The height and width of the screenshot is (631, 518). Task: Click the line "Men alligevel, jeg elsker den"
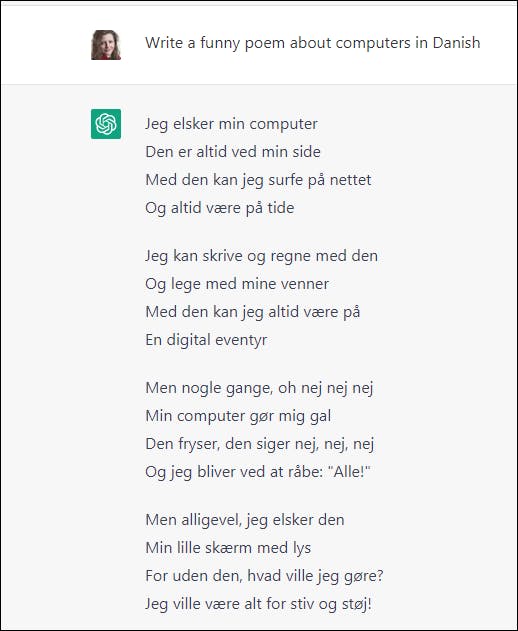245,520
